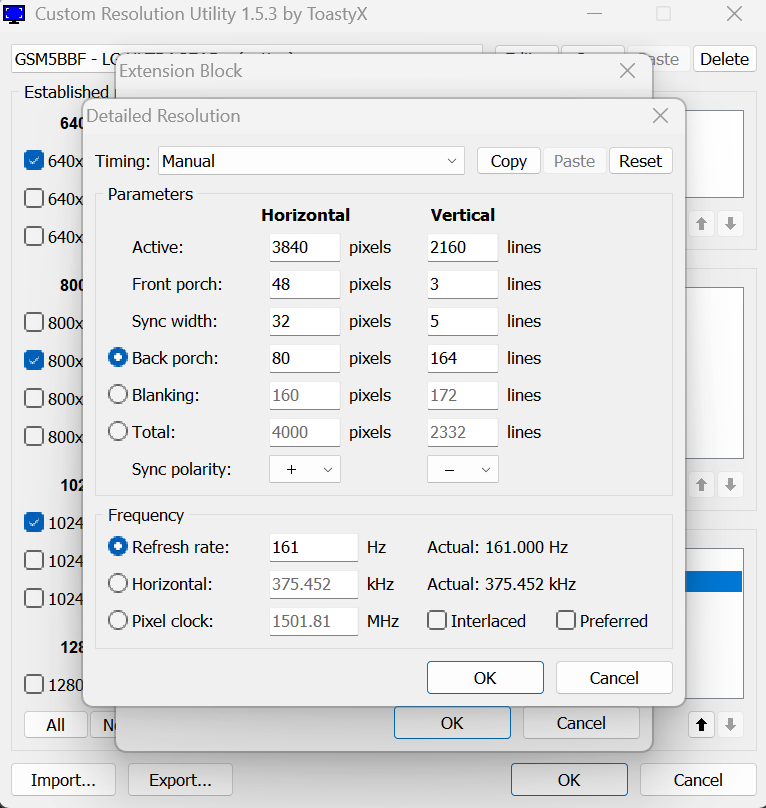766x808 pixels.
Task: Cancel the Detailed Resolution dialog
Action: pos(614,678)
